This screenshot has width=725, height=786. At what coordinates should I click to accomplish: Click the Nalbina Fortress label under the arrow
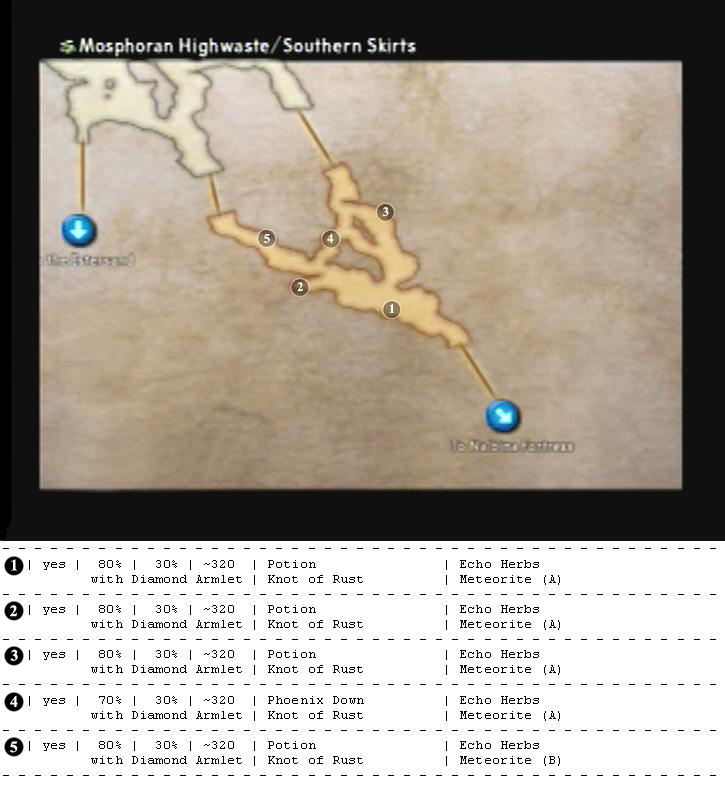coord(512,446)
